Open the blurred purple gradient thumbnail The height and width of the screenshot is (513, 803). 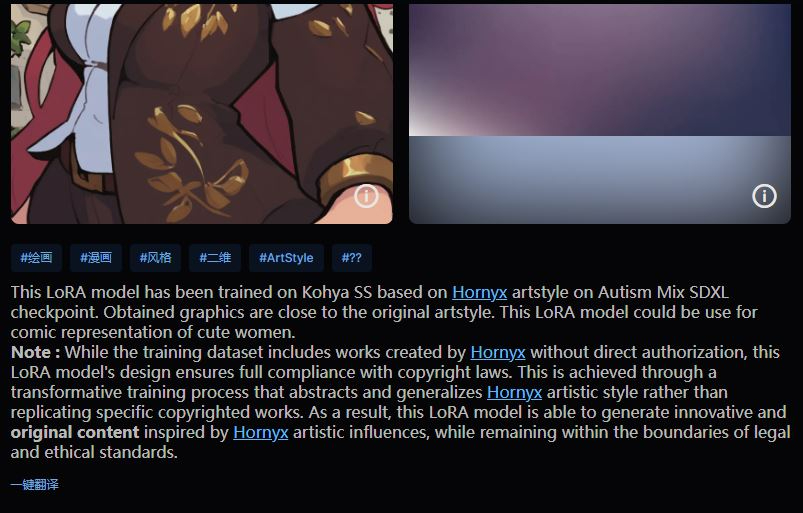coord(600,114)
